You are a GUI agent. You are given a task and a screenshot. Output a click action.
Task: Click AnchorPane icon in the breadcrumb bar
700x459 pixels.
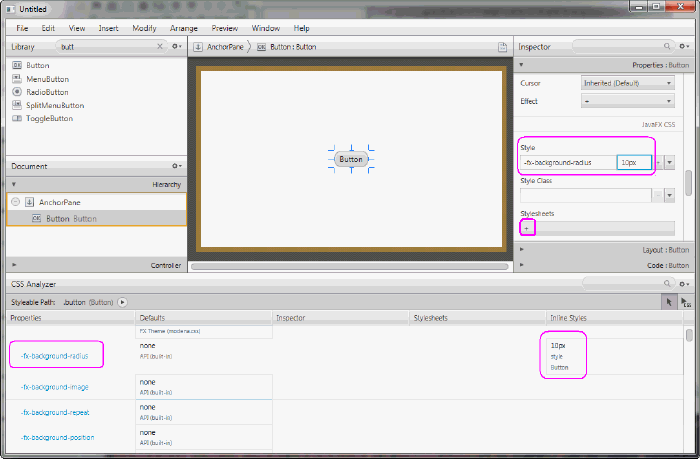point(198,47)
